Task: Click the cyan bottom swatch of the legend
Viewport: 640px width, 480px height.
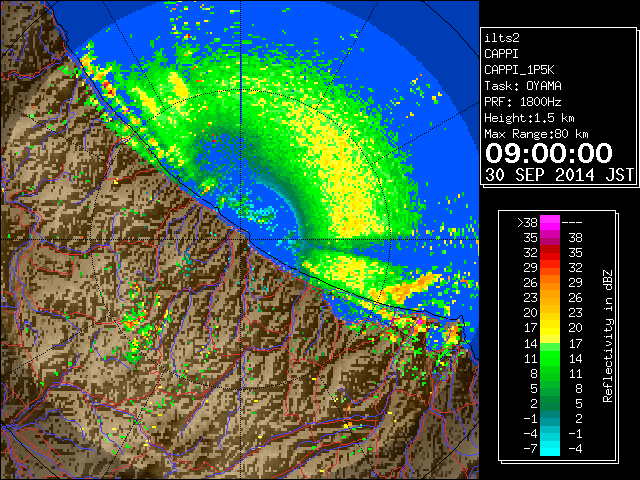Action: (x=550, y=448)
